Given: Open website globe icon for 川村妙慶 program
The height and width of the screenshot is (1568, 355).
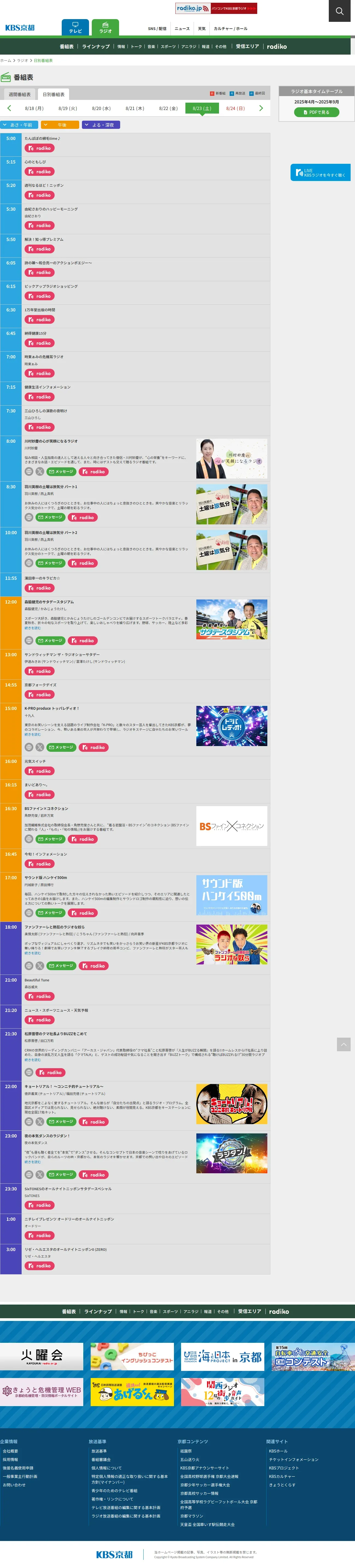Looking at the screenshot, I should click(x=29, y=472).
